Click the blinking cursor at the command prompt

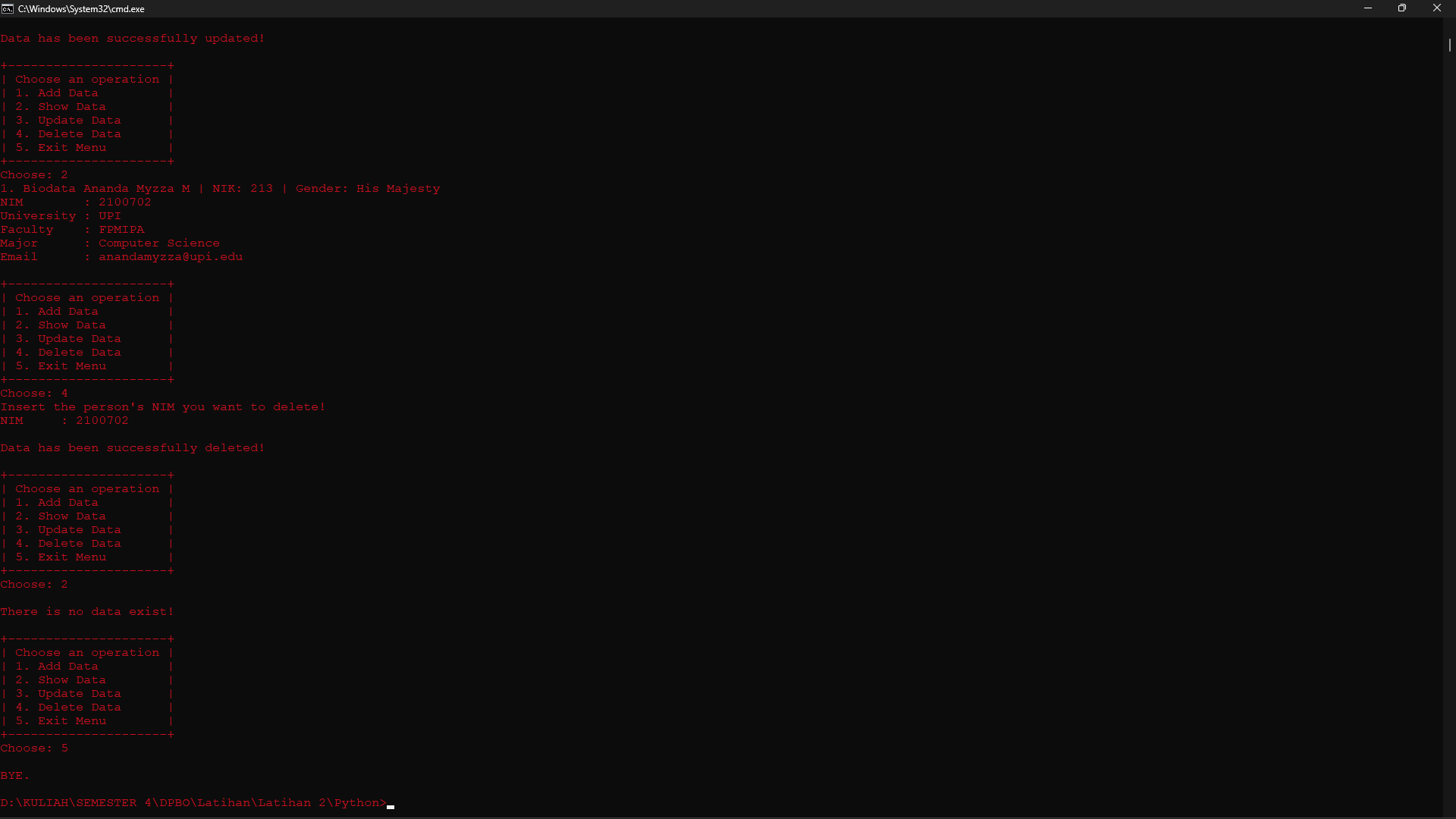point(391,806)
